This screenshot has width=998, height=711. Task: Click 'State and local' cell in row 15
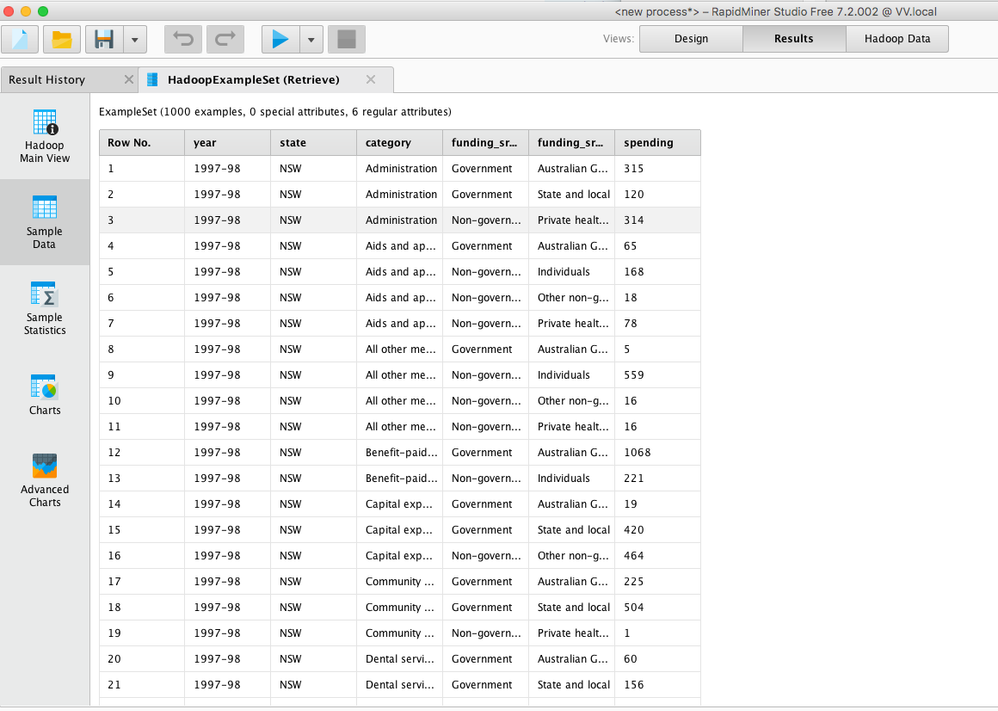[x=572, y=530]
